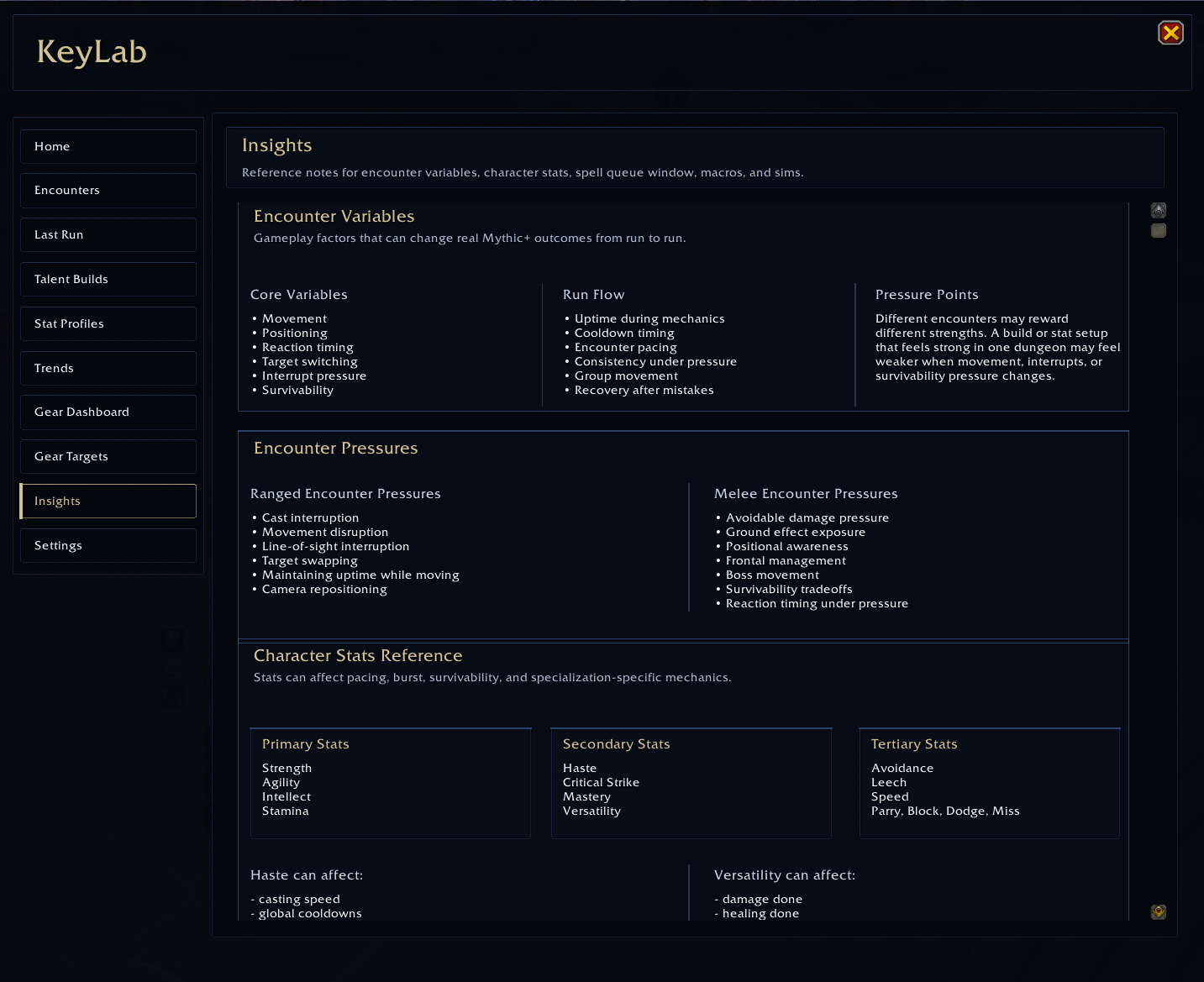Image resolution: width=1204 pixels, height=982 pixels.
Task: Open the Home page
Action: (x=108, y=146)
